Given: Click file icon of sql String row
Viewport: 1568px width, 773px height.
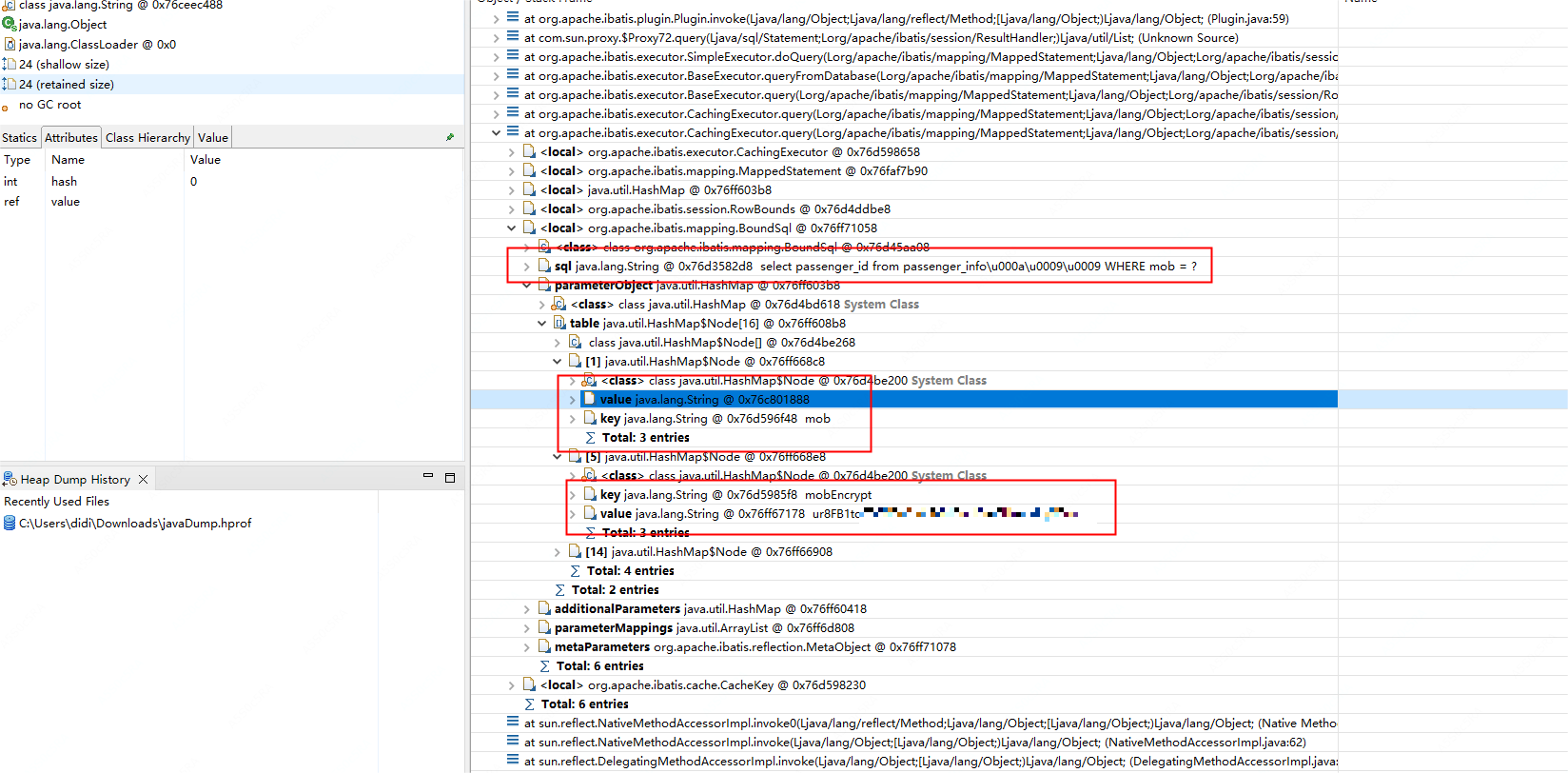Looking at the screenshot, I should (544, 266).
